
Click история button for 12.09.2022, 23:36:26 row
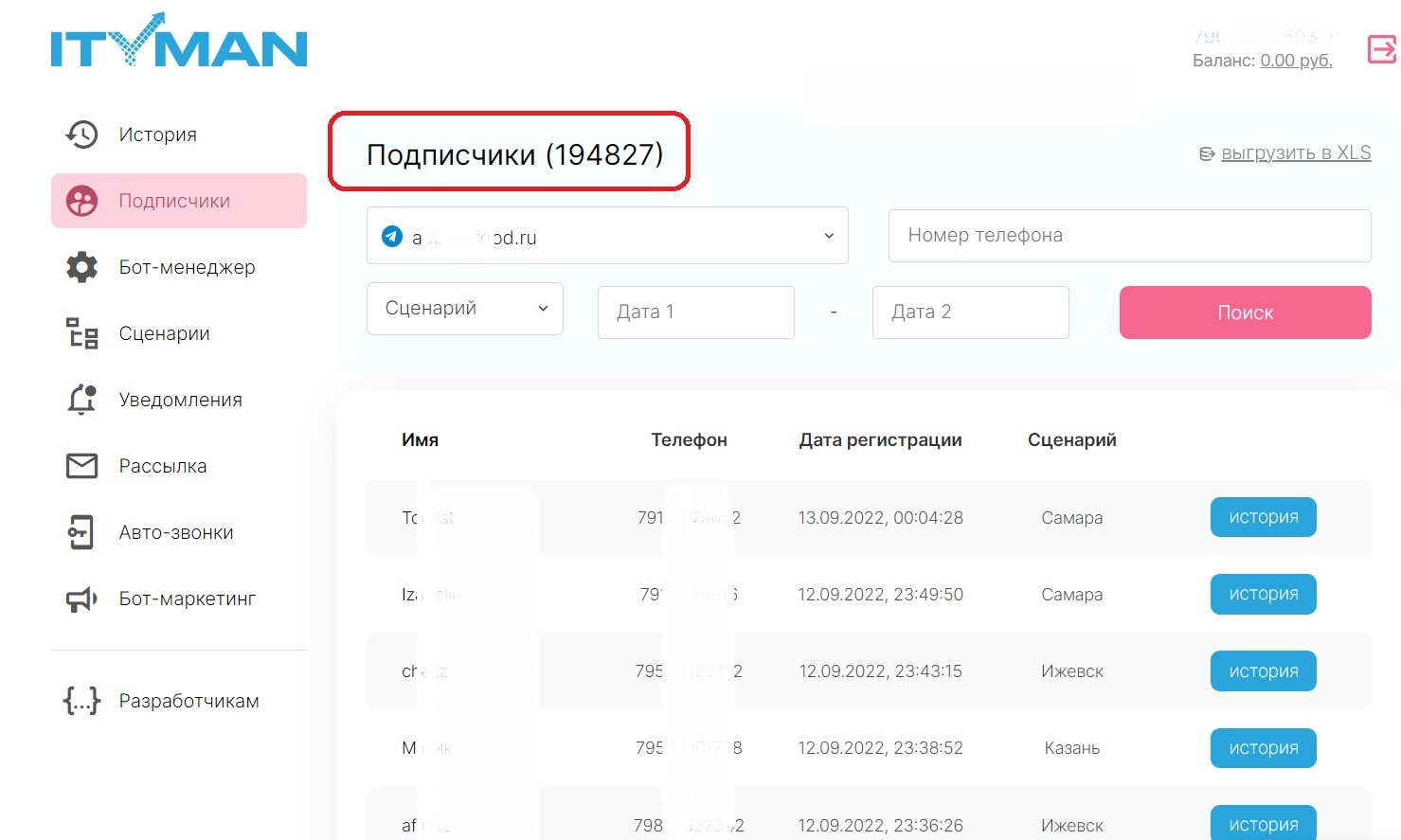(x=1264, y=823)
